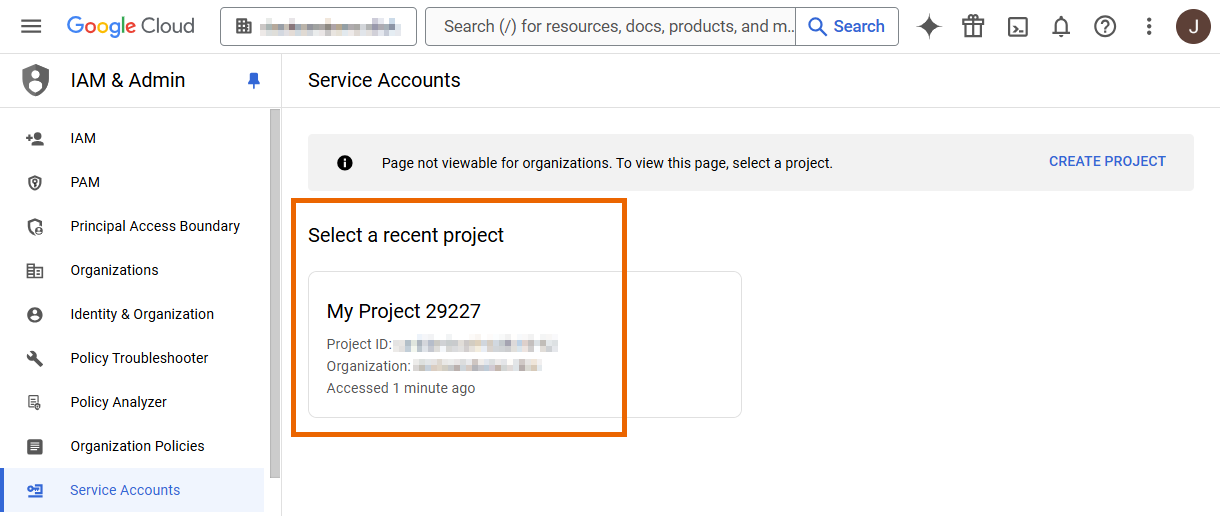The height and width of the screenshot is (516, 1220).
Task: Open the help question mark icon
Action: click(x=1105, y=27)
